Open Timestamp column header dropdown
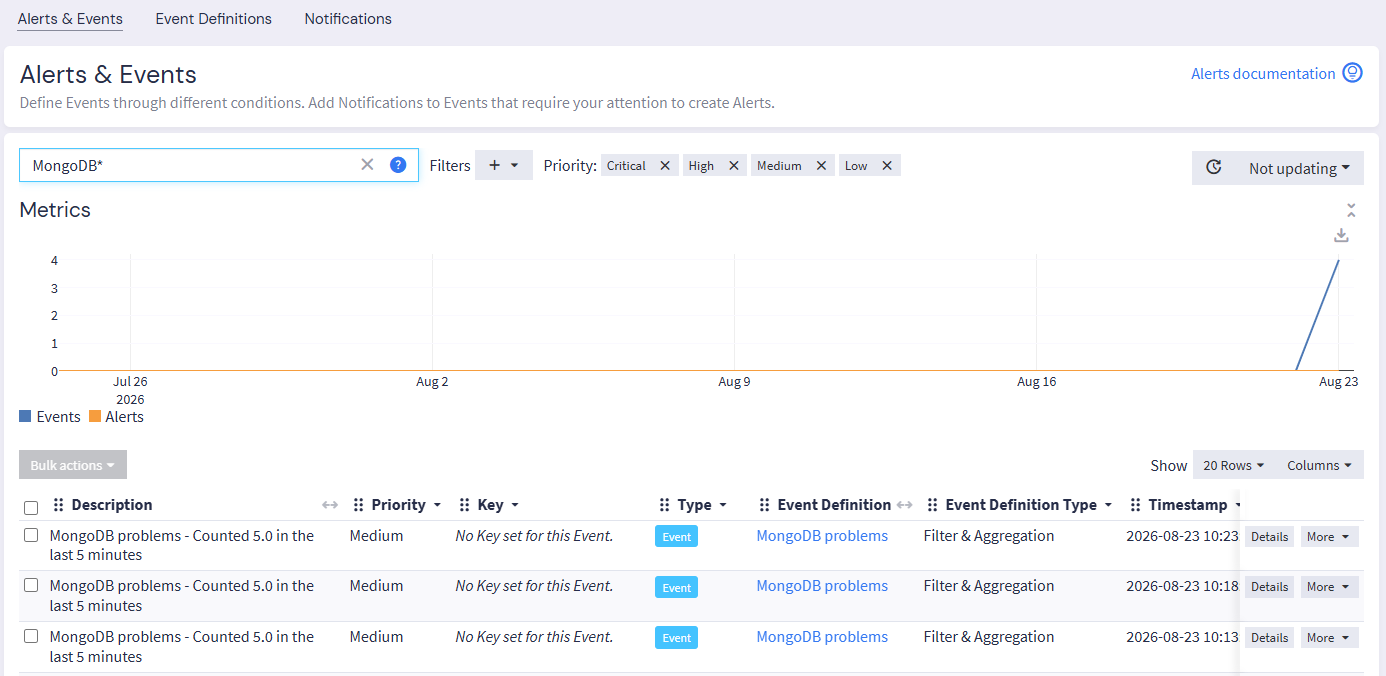Image resolution: width=1386 pixels, height=676 pixels. click(1238, 505)
